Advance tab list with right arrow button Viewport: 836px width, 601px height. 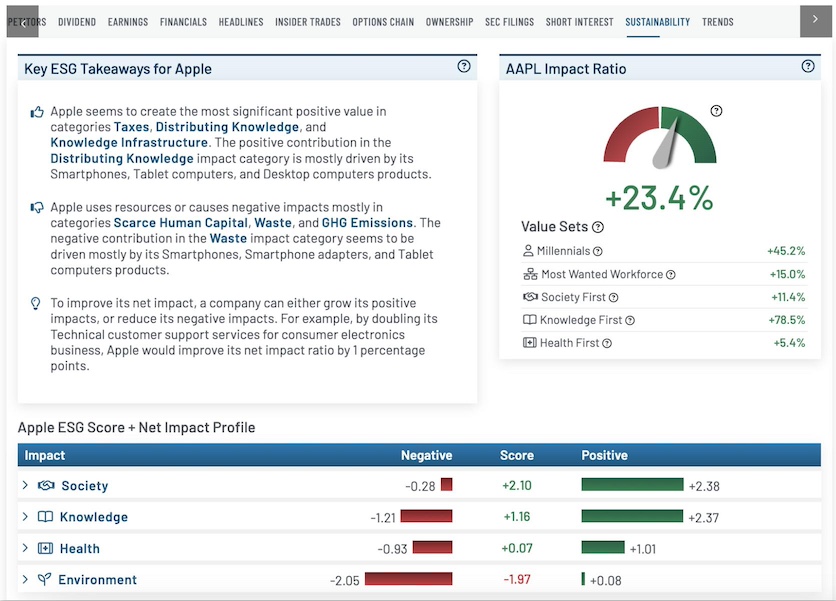[815, 21]
